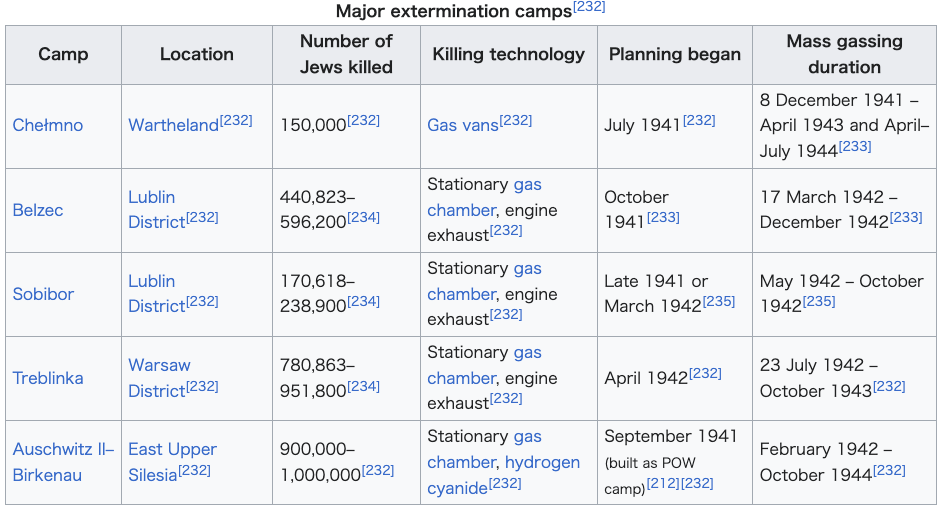Viewport: 943px width, 516px height.
Task: Click Lublin District link in Belzec row
Action: (x=157, y=209)
